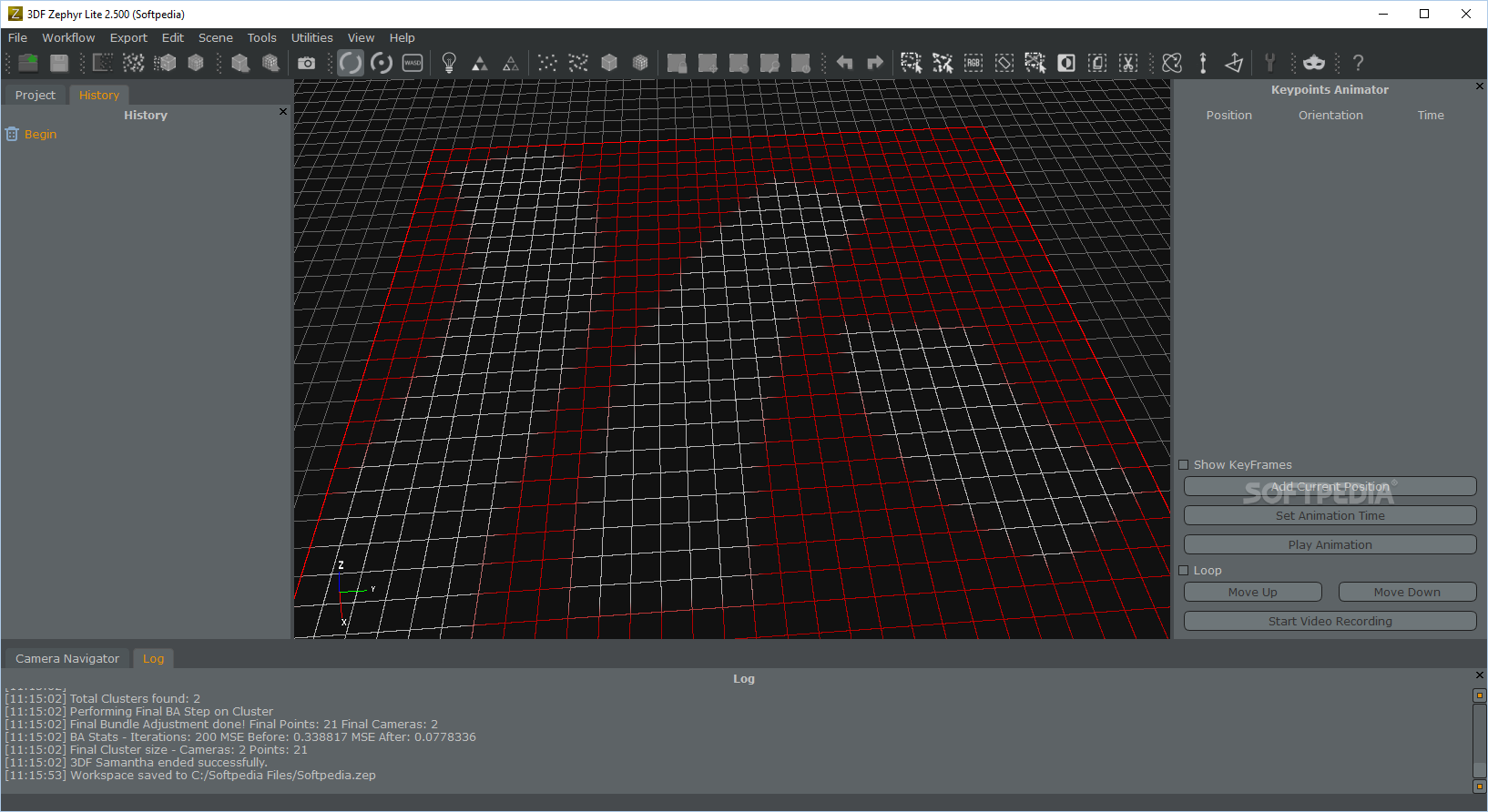Click the Move Down button

[1408, 593]
